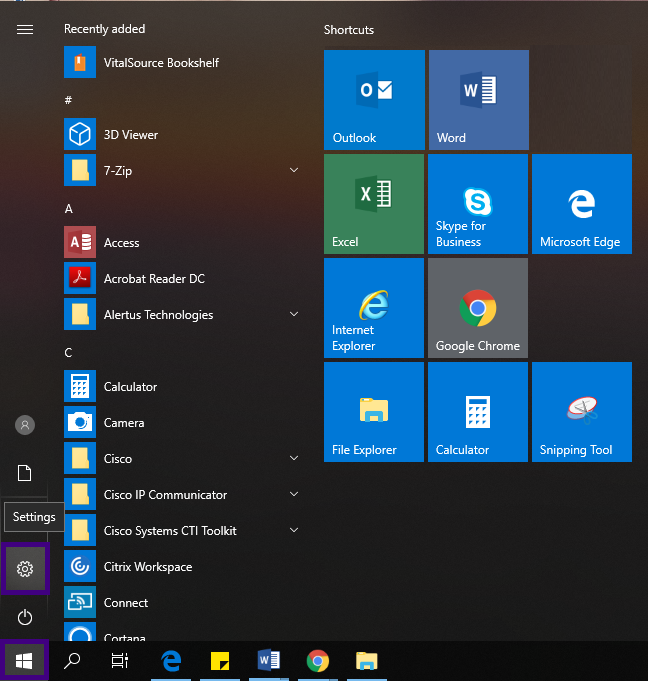Screen dimensions: 648x681
Task: Launch Access from the app list
Action: 182,242
